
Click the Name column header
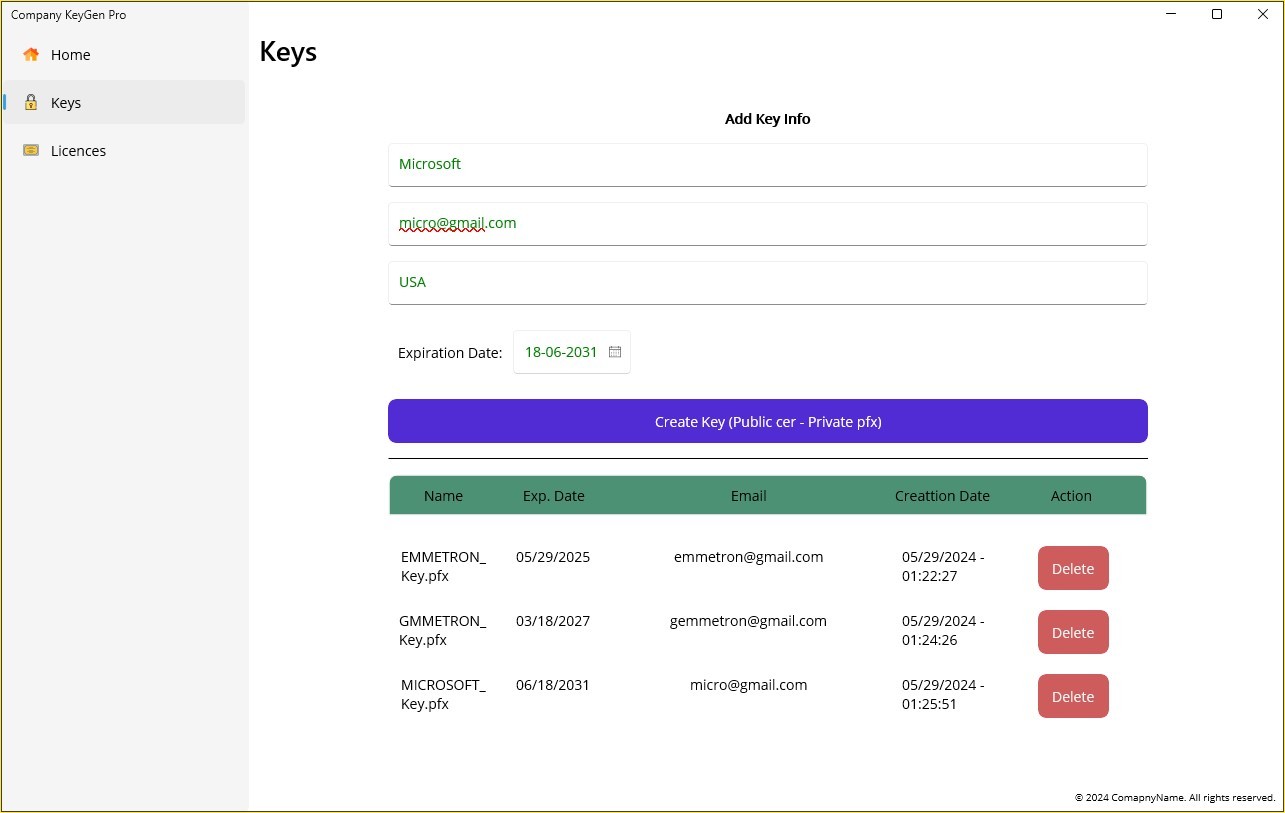tap(443, 496)
